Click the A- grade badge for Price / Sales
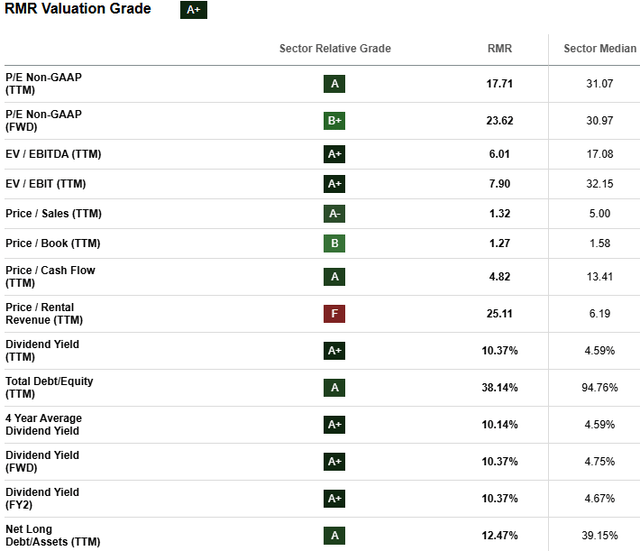This screenshot has height=551, width=640. coord(334,213)
